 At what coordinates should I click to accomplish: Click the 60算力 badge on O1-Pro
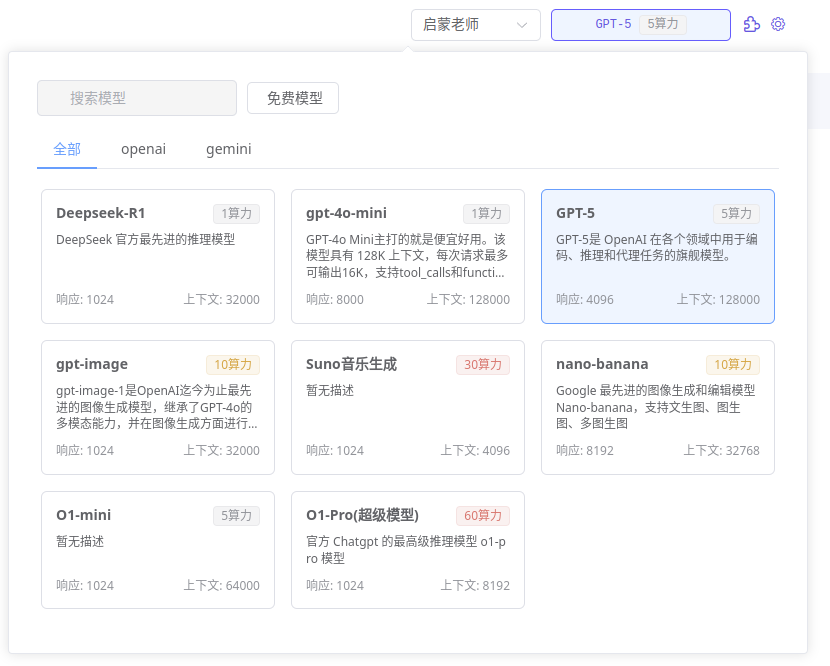(x=483, y=516)
